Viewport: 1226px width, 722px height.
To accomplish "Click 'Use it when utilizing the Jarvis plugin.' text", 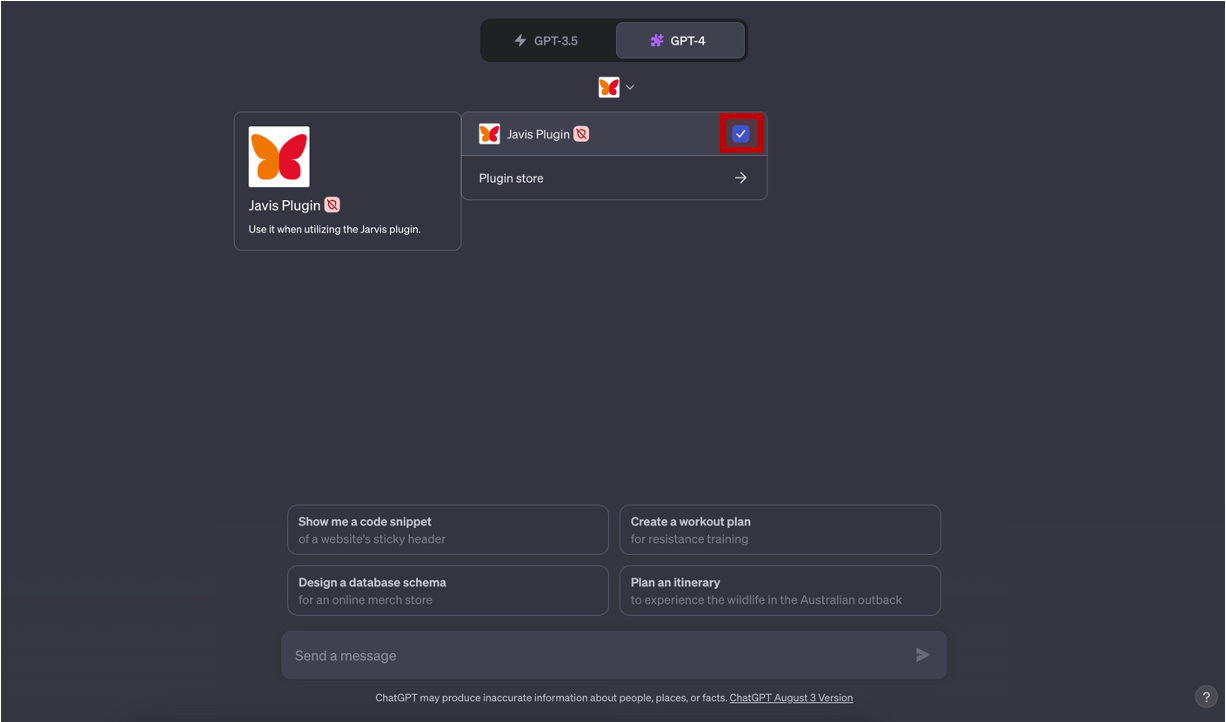I will coord(335,229).
